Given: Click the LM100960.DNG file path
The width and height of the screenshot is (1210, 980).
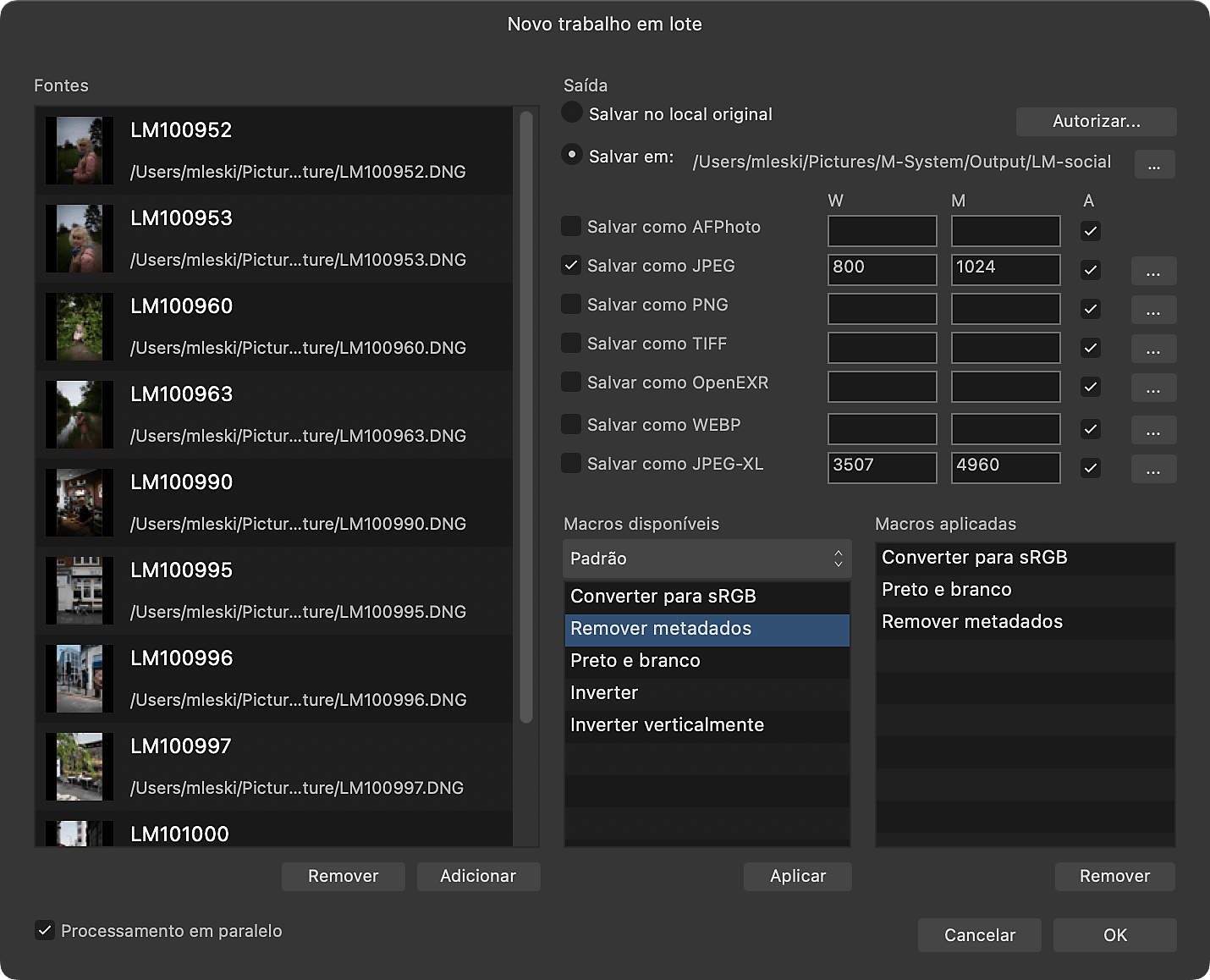Looking at the screenshot, I should coord(298,348).
